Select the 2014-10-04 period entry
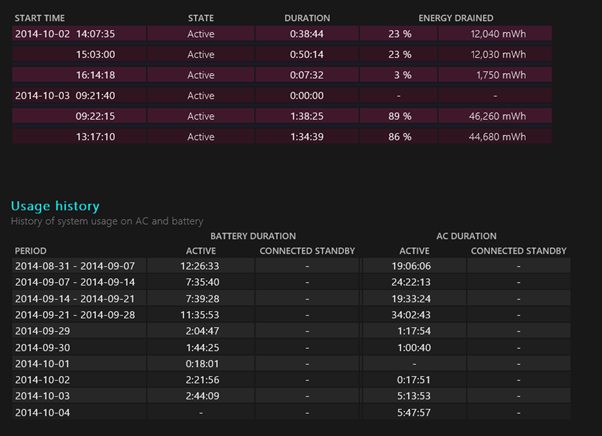This screenshot has width=602, height=436. pos(42,411)
